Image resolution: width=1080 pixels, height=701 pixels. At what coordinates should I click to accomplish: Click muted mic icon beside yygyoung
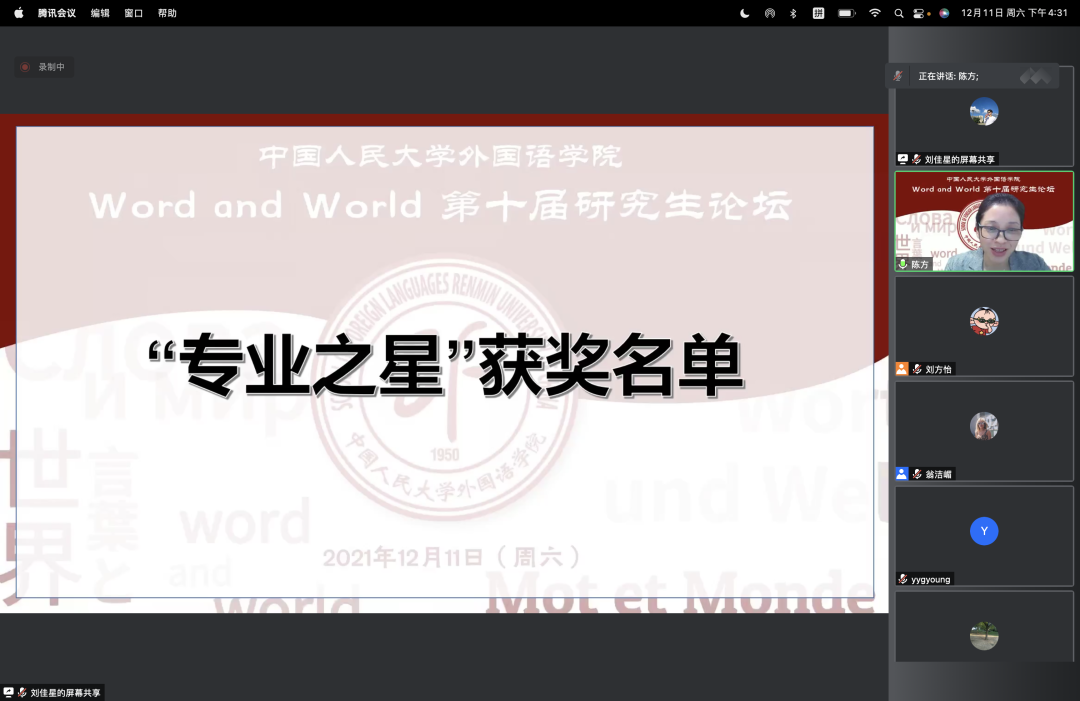[x=903, y=579]
